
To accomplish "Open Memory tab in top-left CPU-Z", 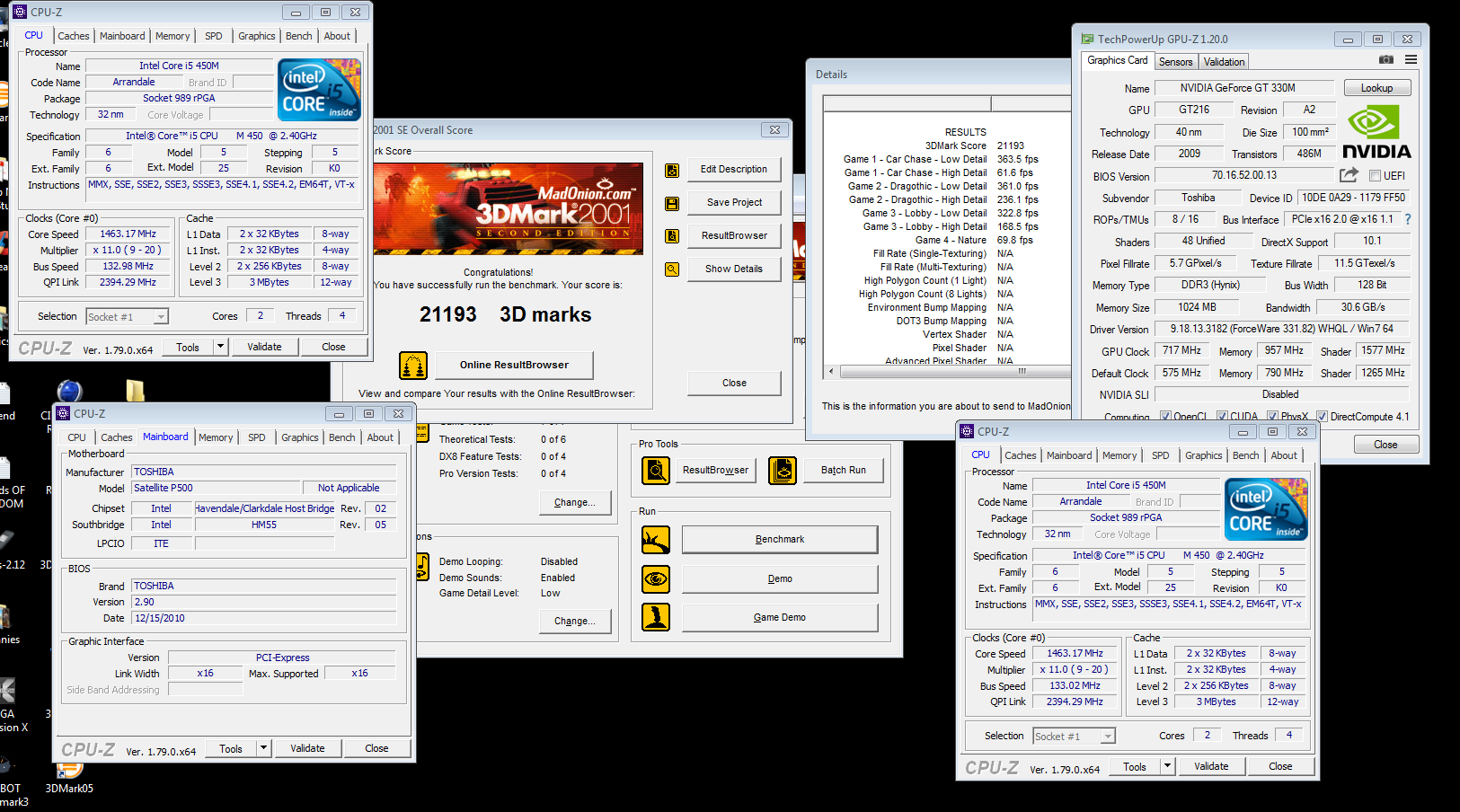I will tap(173, 36).
